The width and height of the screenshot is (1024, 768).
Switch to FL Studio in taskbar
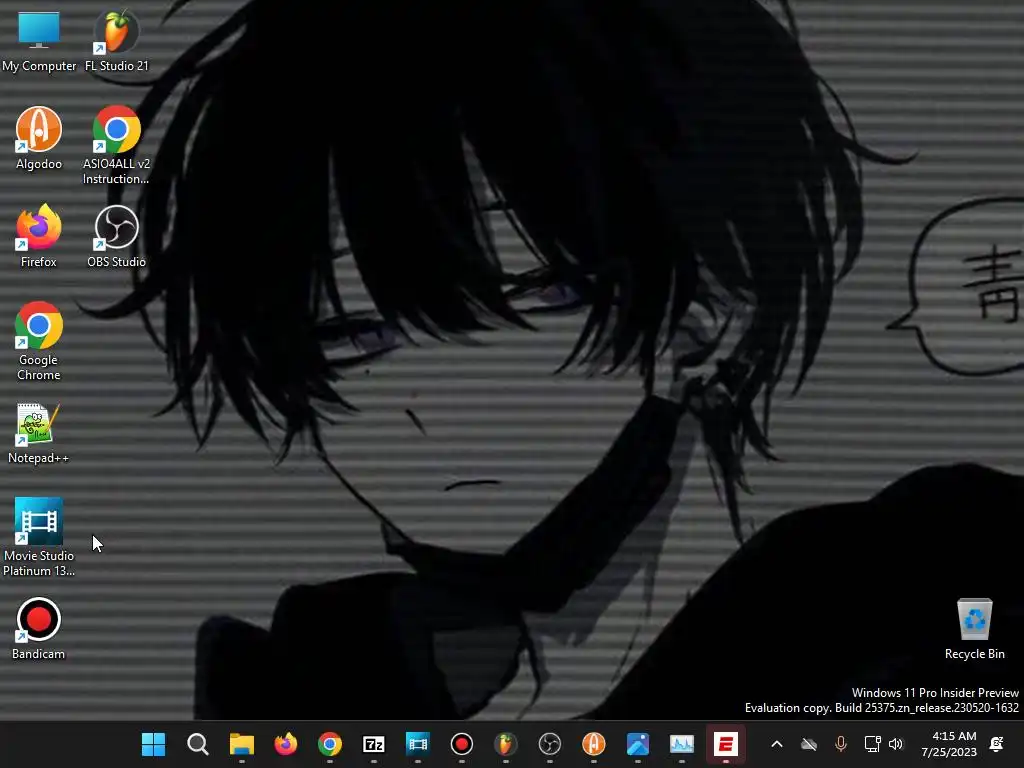point(505,744)
